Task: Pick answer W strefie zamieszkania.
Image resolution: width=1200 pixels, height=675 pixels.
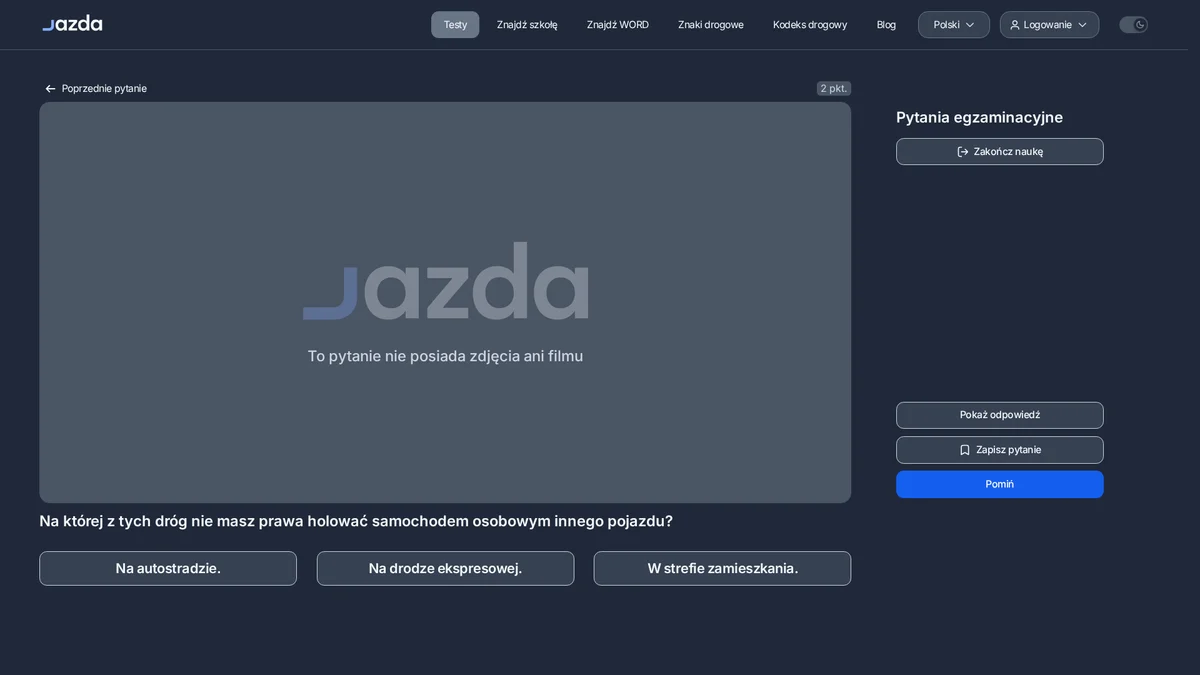Action: tap(722, 568)
